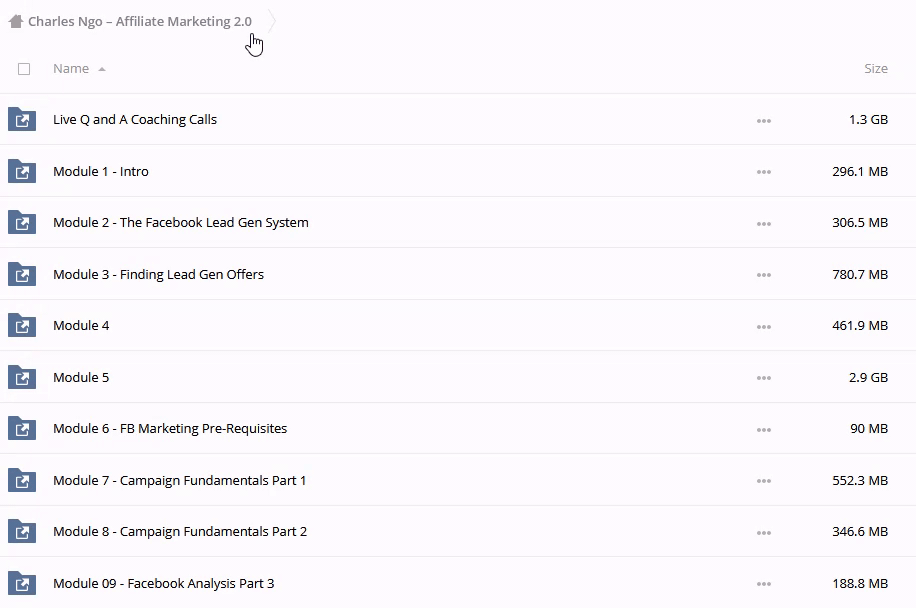Click the Module 1 - Intro folder icon
Viewport: 916px width, 608px height.
tap(22, 172)
